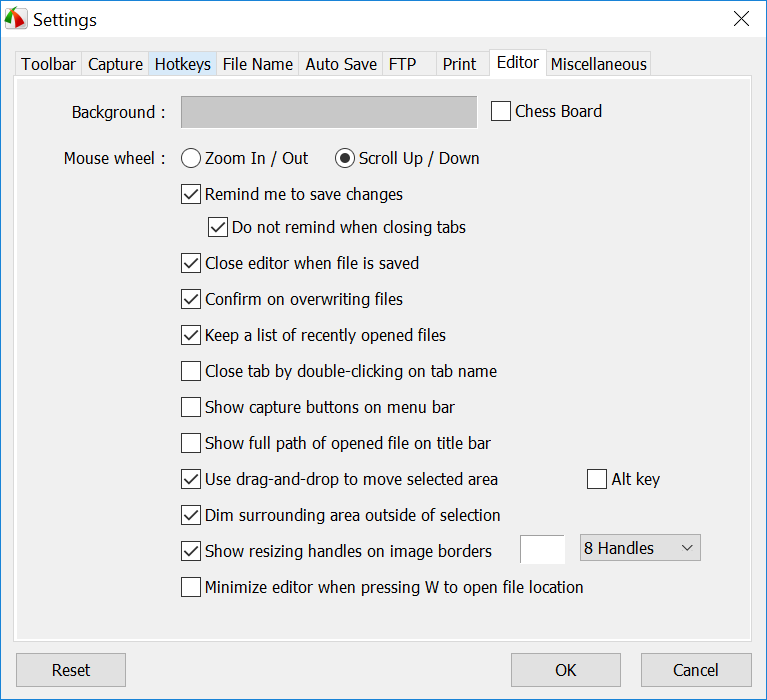Confirm settings with OK button
The image size is (767, 700).
[x=566, y=670]
